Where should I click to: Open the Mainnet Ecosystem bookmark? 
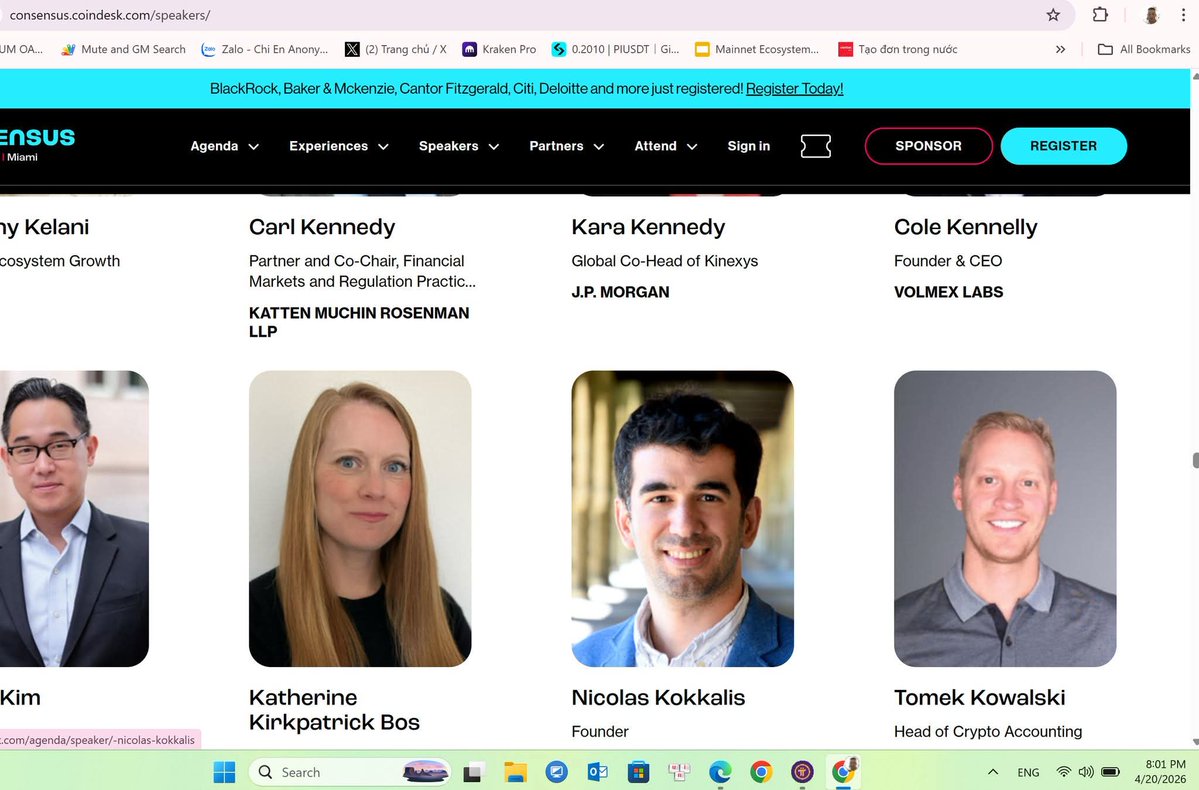pos(756,49)
